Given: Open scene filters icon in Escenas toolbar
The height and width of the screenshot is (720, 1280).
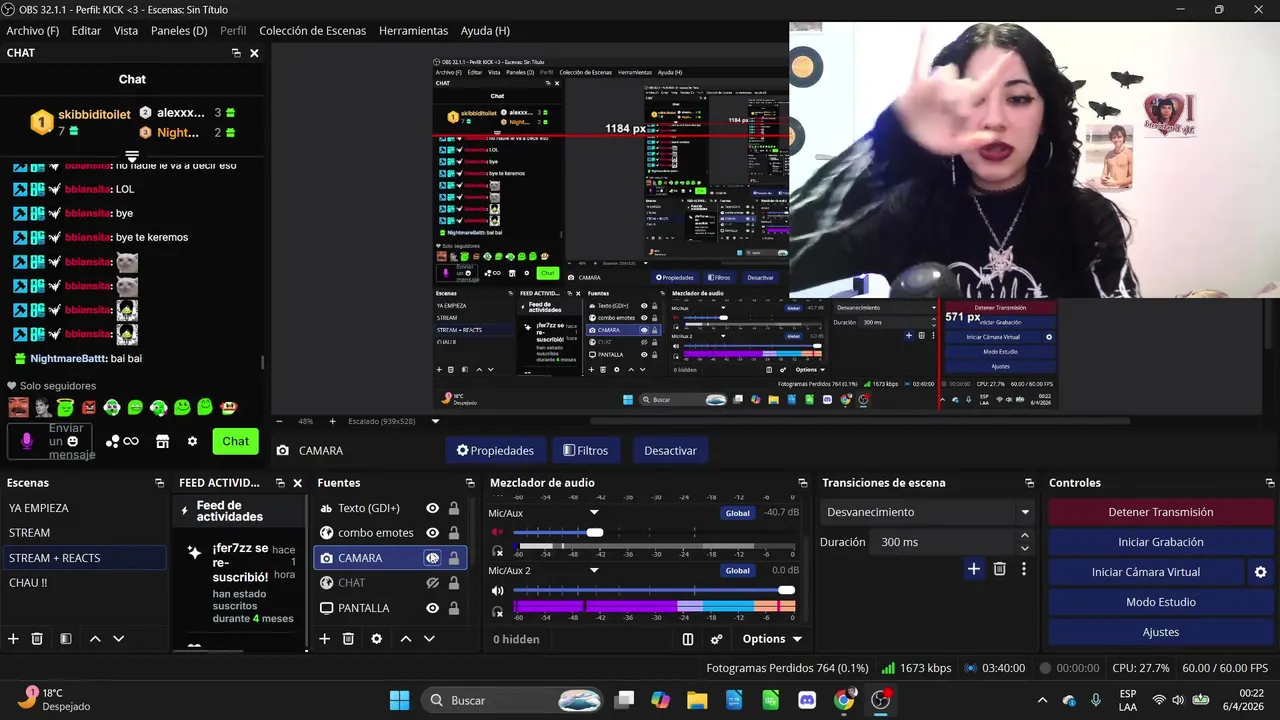Looking at the screenshot, I should [x=65, y=639].
